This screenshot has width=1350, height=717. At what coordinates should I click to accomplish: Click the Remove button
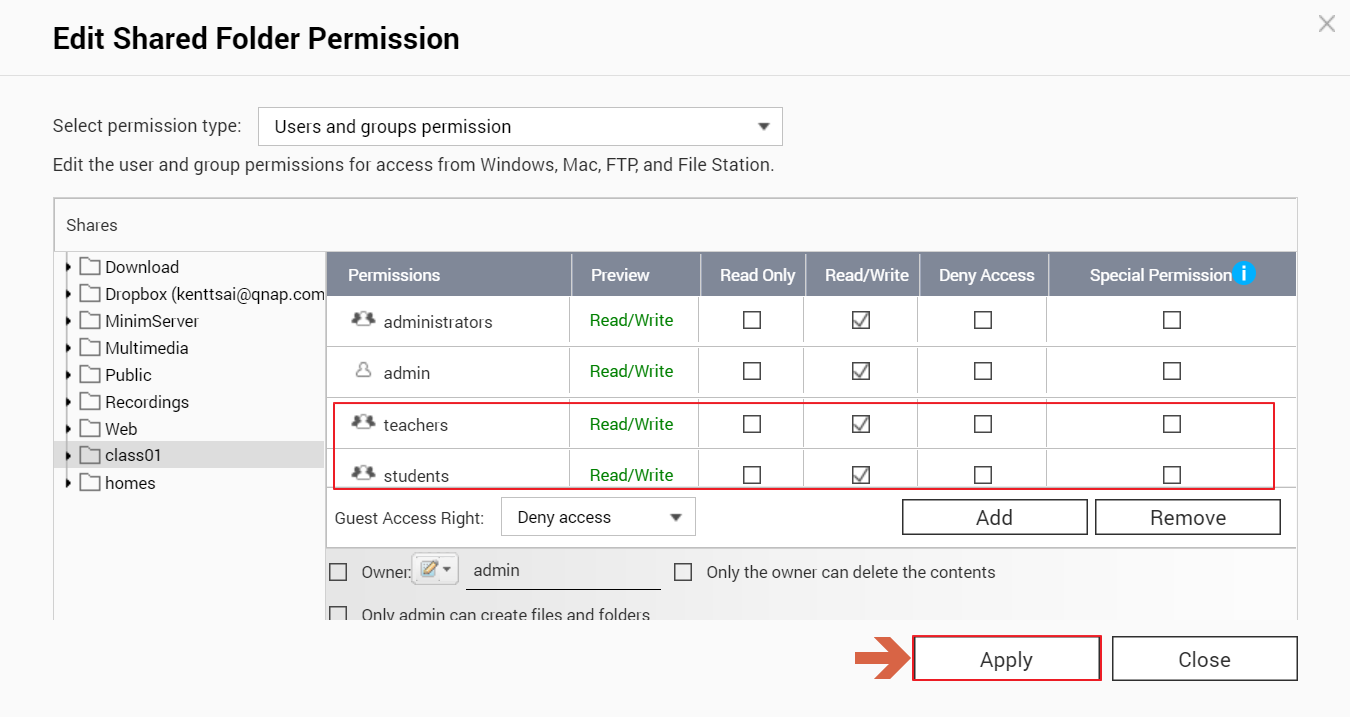[1187, 517]
